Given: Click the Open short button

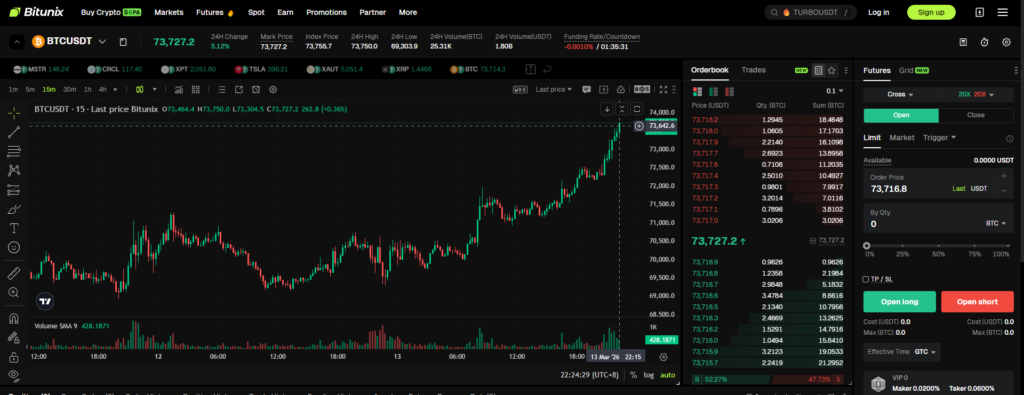Looking at the screenshot, I should [977, 302].
